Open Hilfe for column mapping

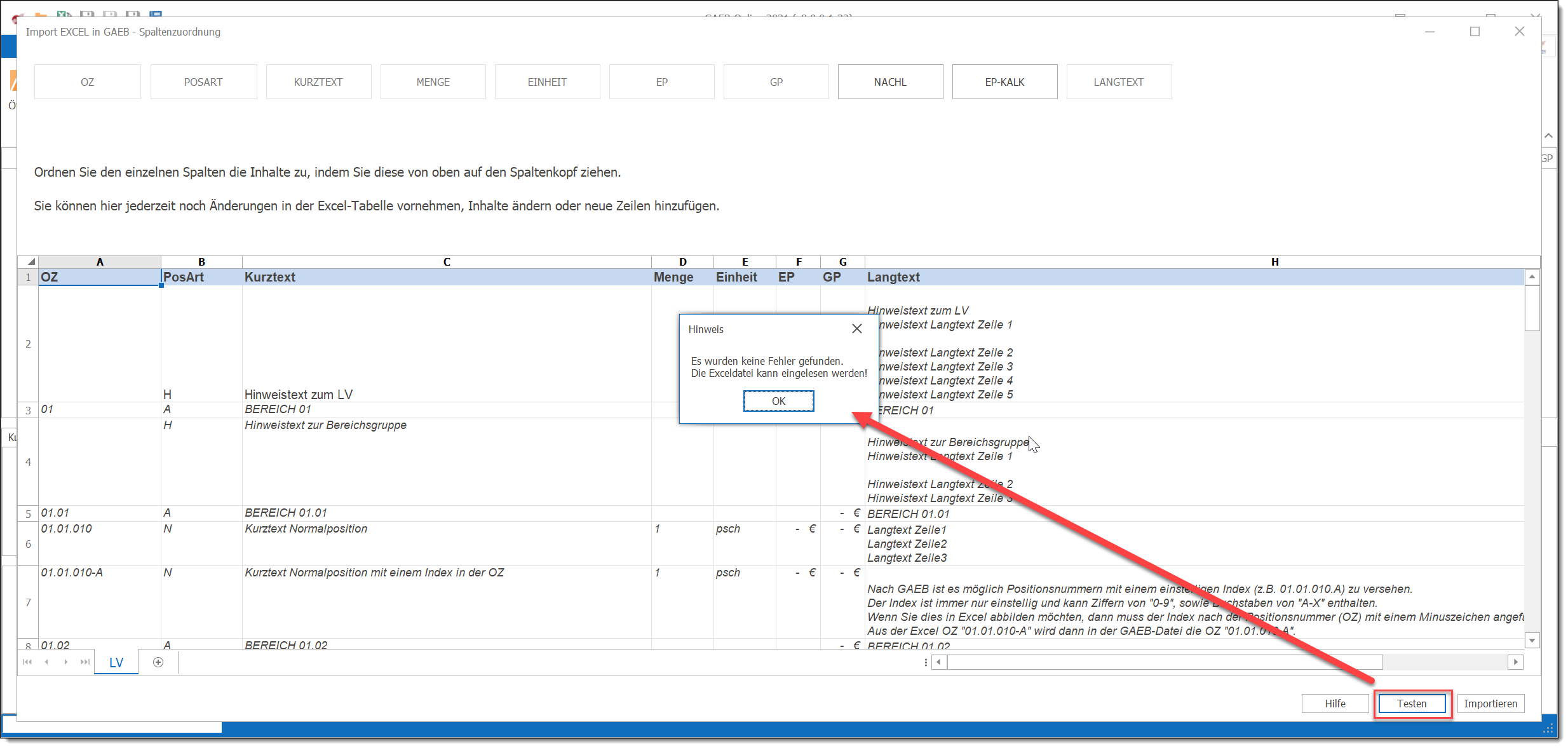(x=1335, y=704)
